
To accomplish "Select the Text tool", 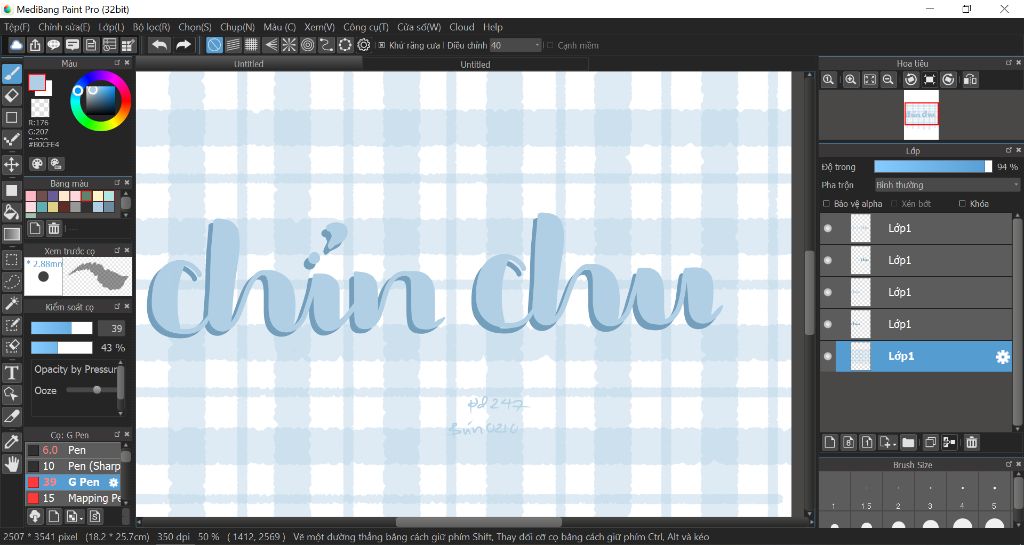I will tap(11, 373).
